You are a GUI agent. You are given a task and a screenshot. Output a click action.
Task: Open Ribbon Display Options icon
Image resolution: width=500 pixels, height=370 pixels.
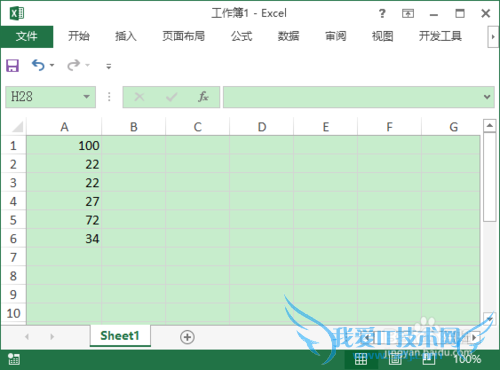pos(408,14)
